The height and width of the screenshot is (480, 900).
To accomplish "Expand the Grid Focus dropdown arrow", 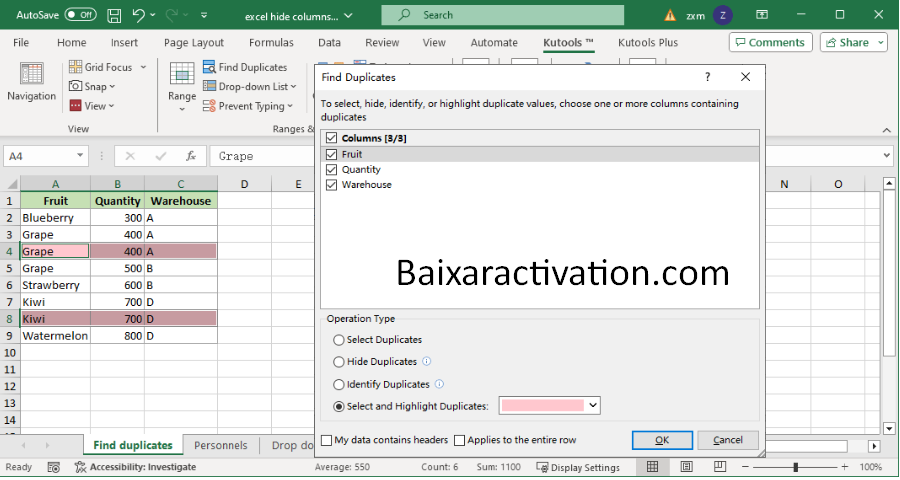I will click(143, 67).
